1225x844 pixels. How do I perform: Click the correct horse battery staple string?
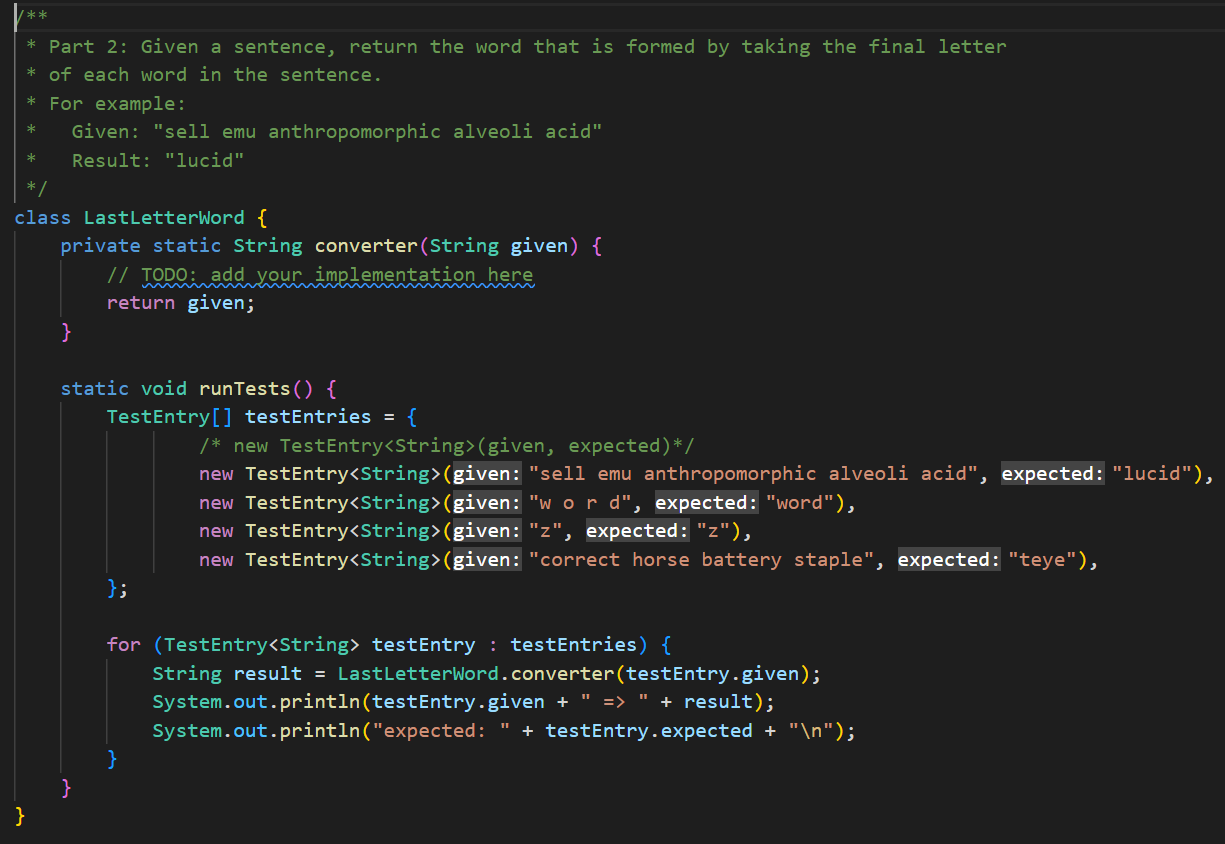[x=704, y=559]
